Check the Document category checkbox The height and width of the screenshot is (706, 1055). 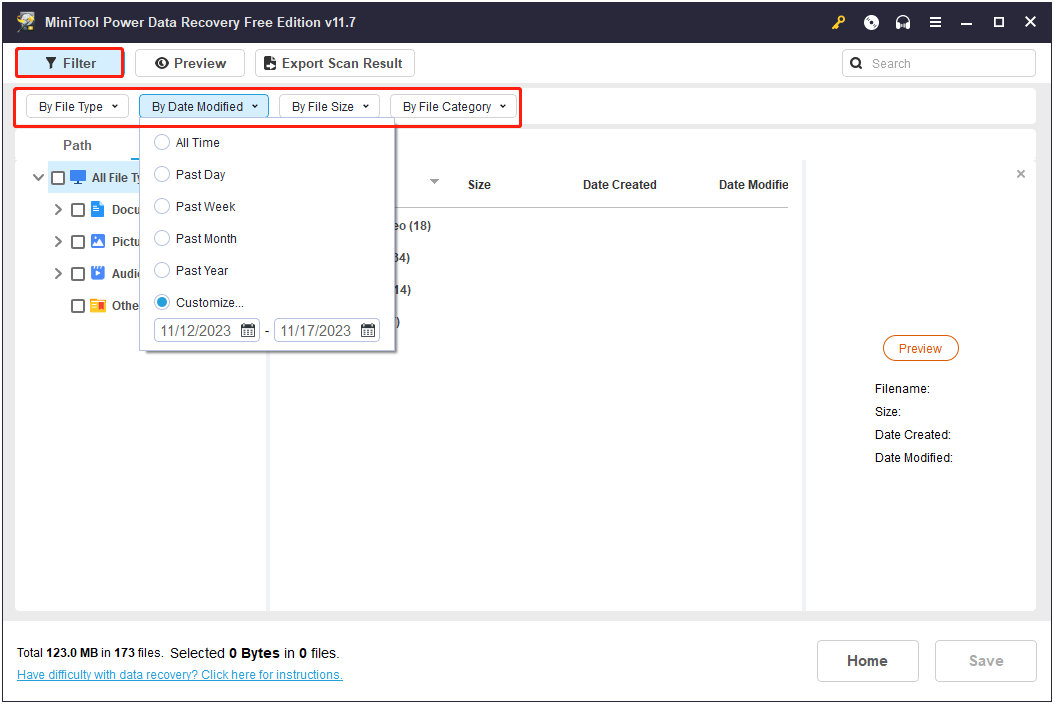coord(77,210)
